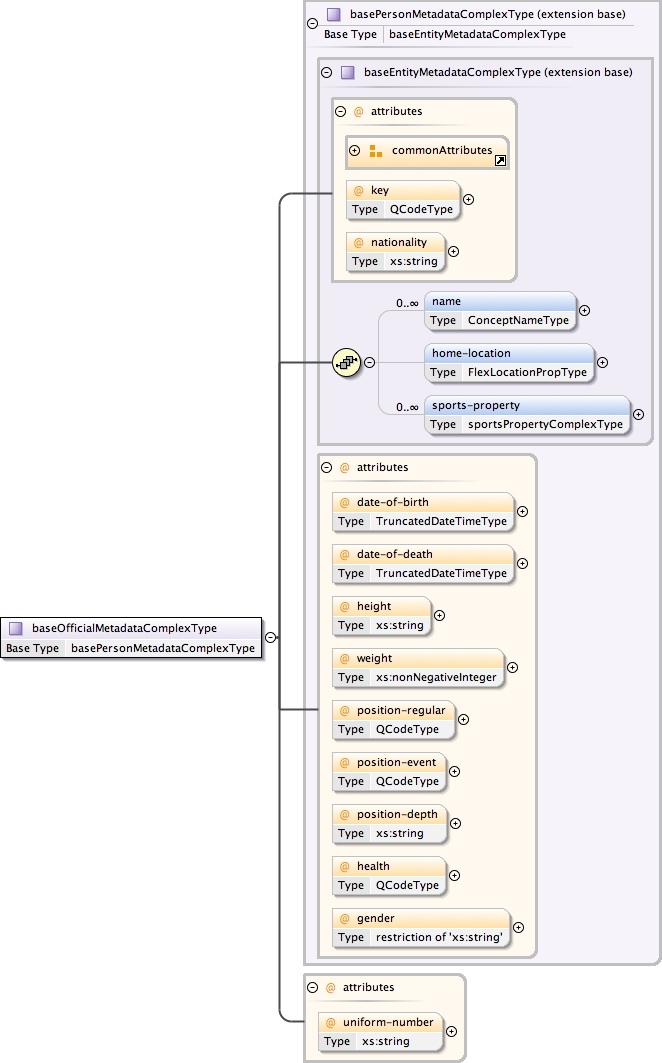This screenshot has height=1063, width=662.
Task: Expand the nationality attribute details
Action: click(453, 252)
